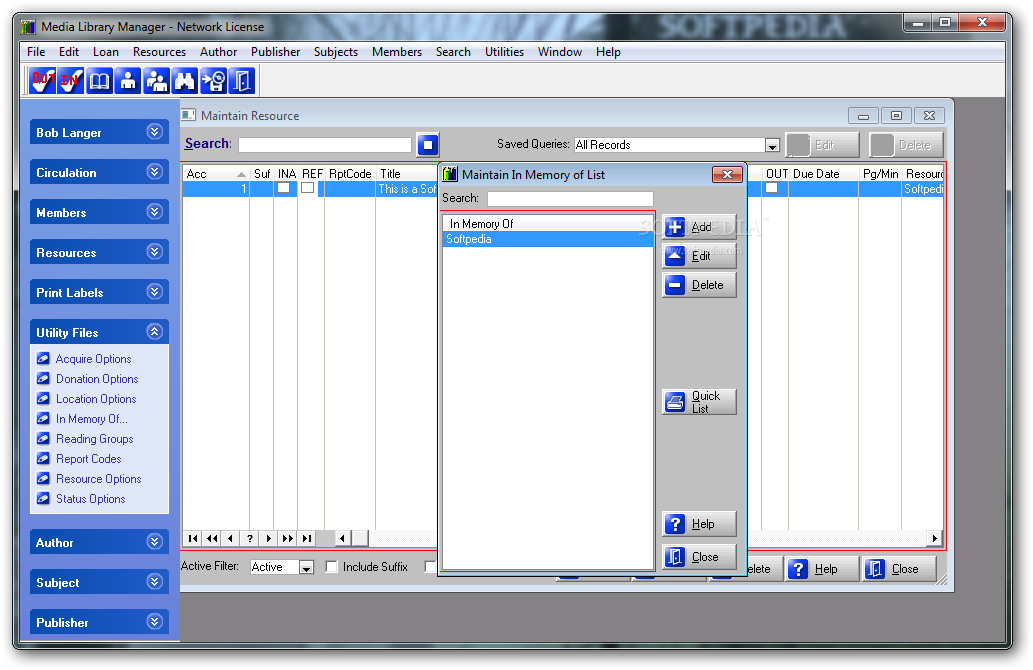Viewport: 1033px width, 670px height.
Task: Click the Maintain Resource Search input field
Action: pyautogui.click(x=325, y=145)
